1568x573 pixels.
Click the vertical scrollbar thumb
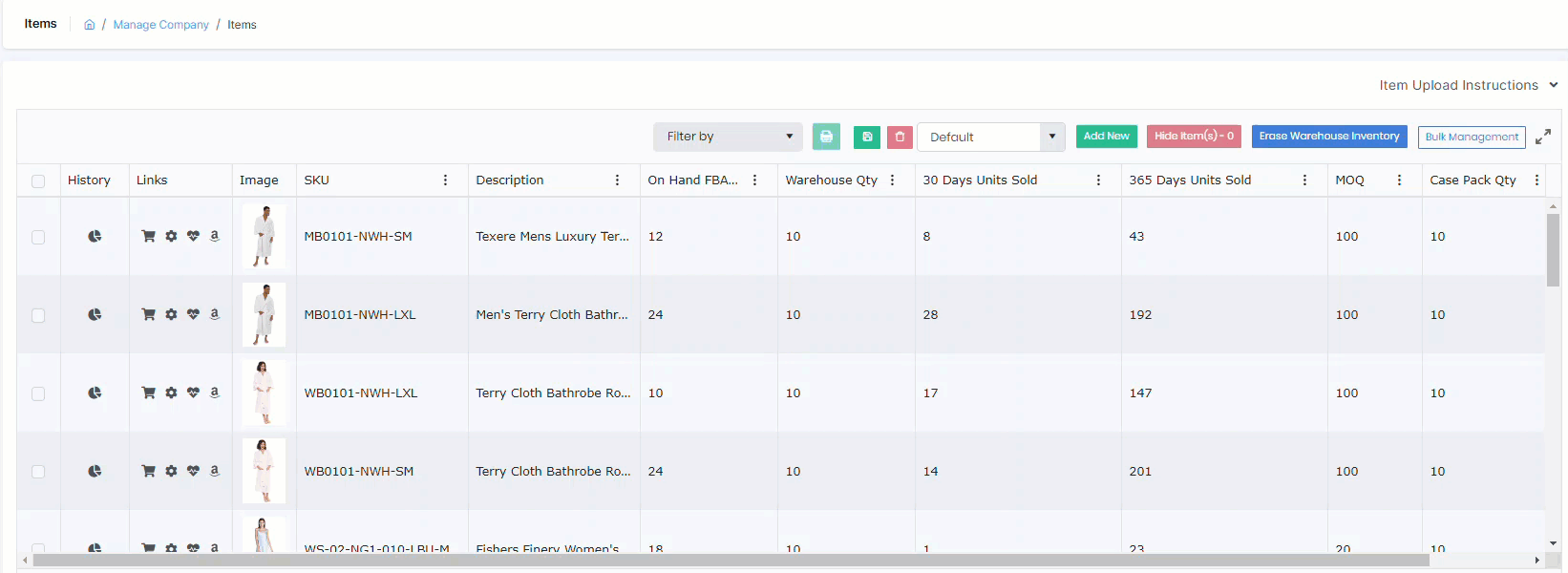(x=1553, y=250)
